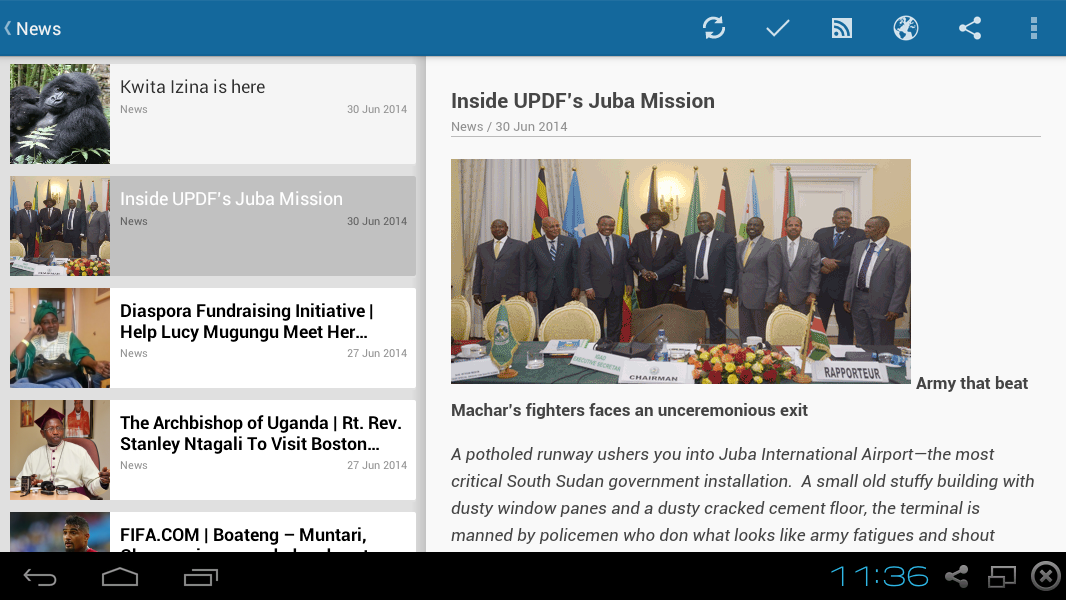Tap the Archbishop Stanley Ntagali thumbnail
Viewport: 1066px width, 600px height.
[60, 450]
